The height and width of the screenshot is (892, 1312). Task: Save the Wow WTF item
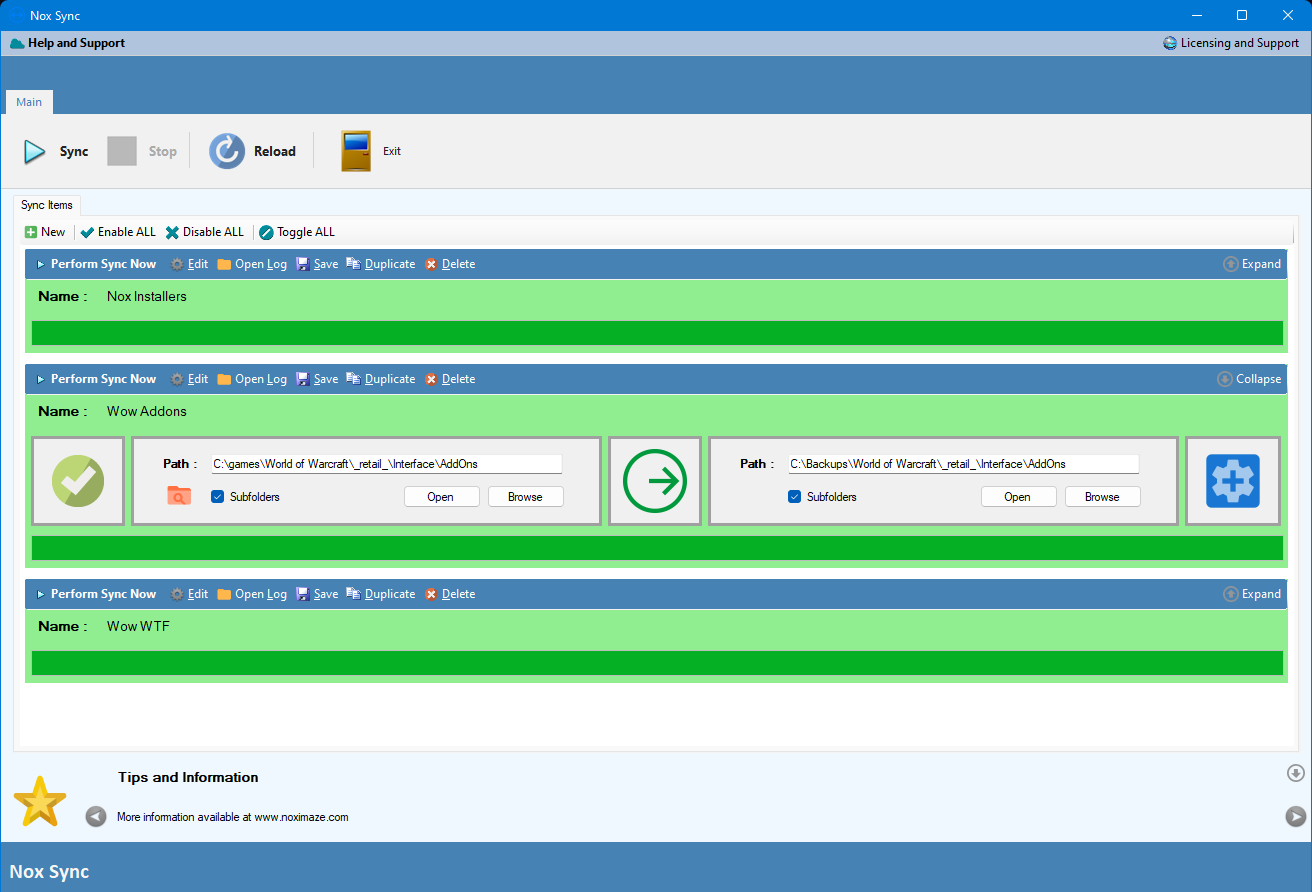pos(317,594)
